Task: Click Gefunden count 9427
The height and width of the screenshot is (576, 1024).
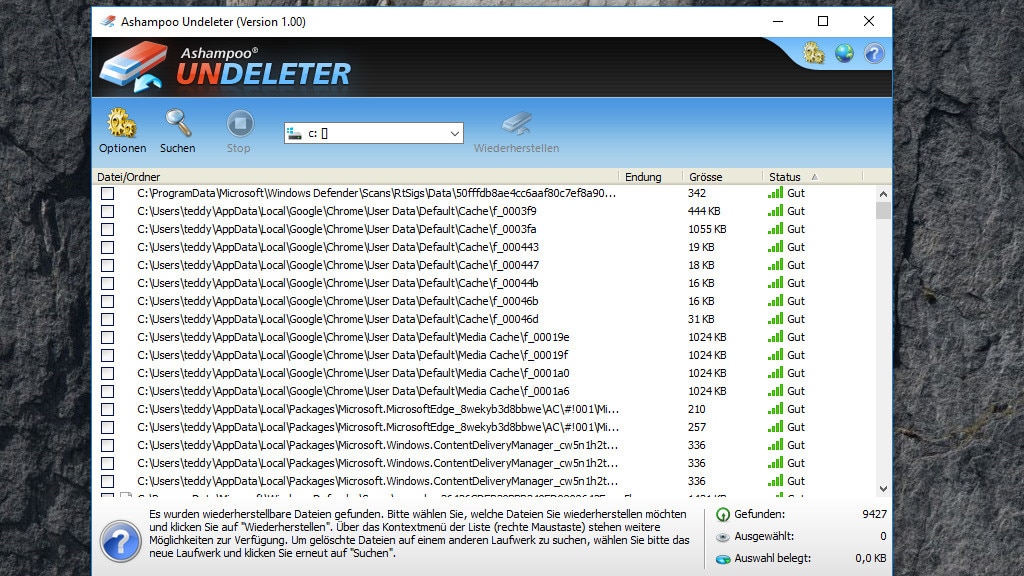Action: (874, 514)
